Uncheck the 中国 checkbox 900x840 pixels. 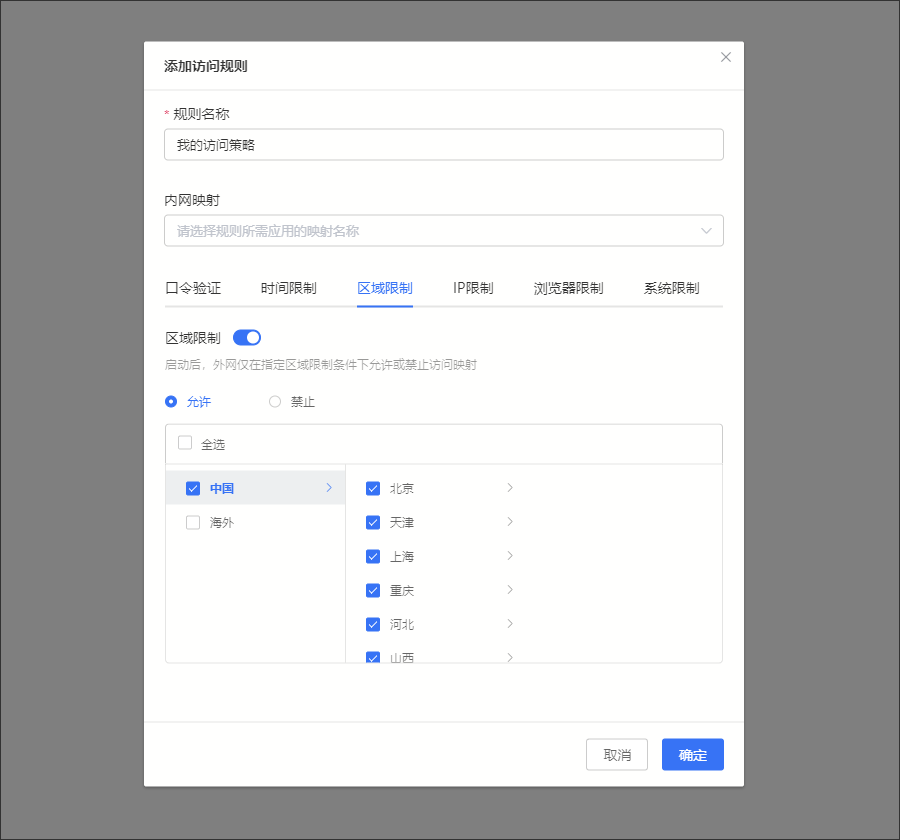pyautogui.click(x=193, y=489)
